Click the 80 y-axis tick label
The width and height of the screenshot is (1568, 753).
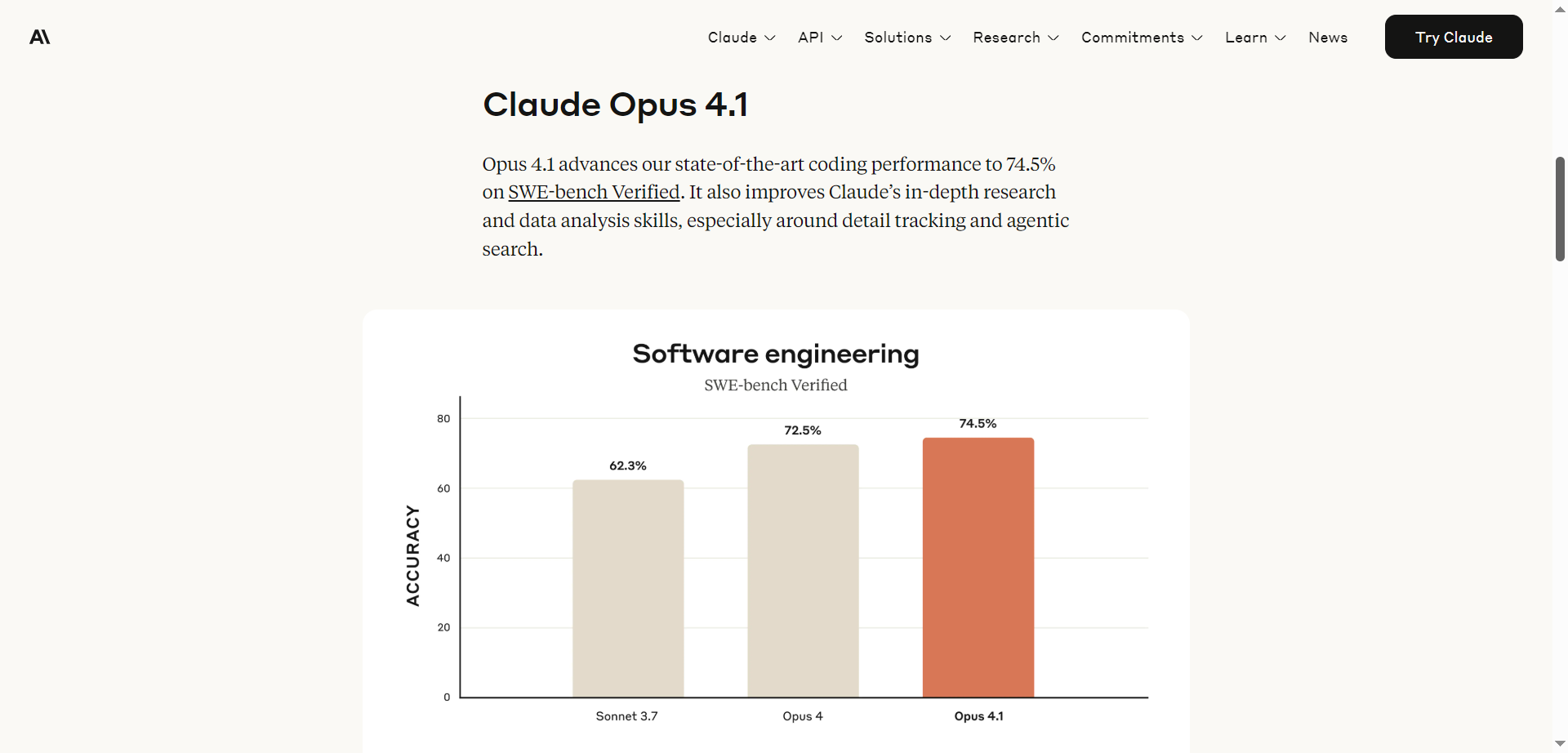pos(443,419)
